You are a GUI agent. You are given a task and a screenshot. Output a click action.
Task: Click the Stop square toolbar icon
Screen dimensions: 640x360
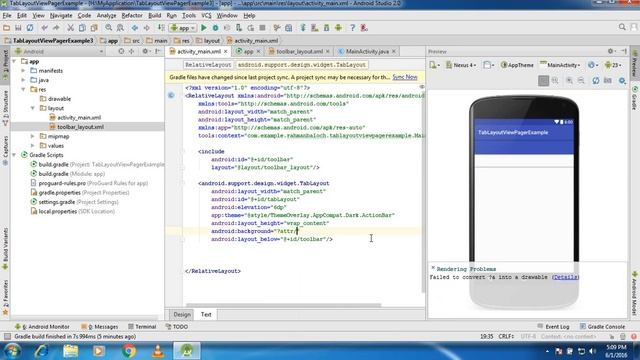coord(262,28)
